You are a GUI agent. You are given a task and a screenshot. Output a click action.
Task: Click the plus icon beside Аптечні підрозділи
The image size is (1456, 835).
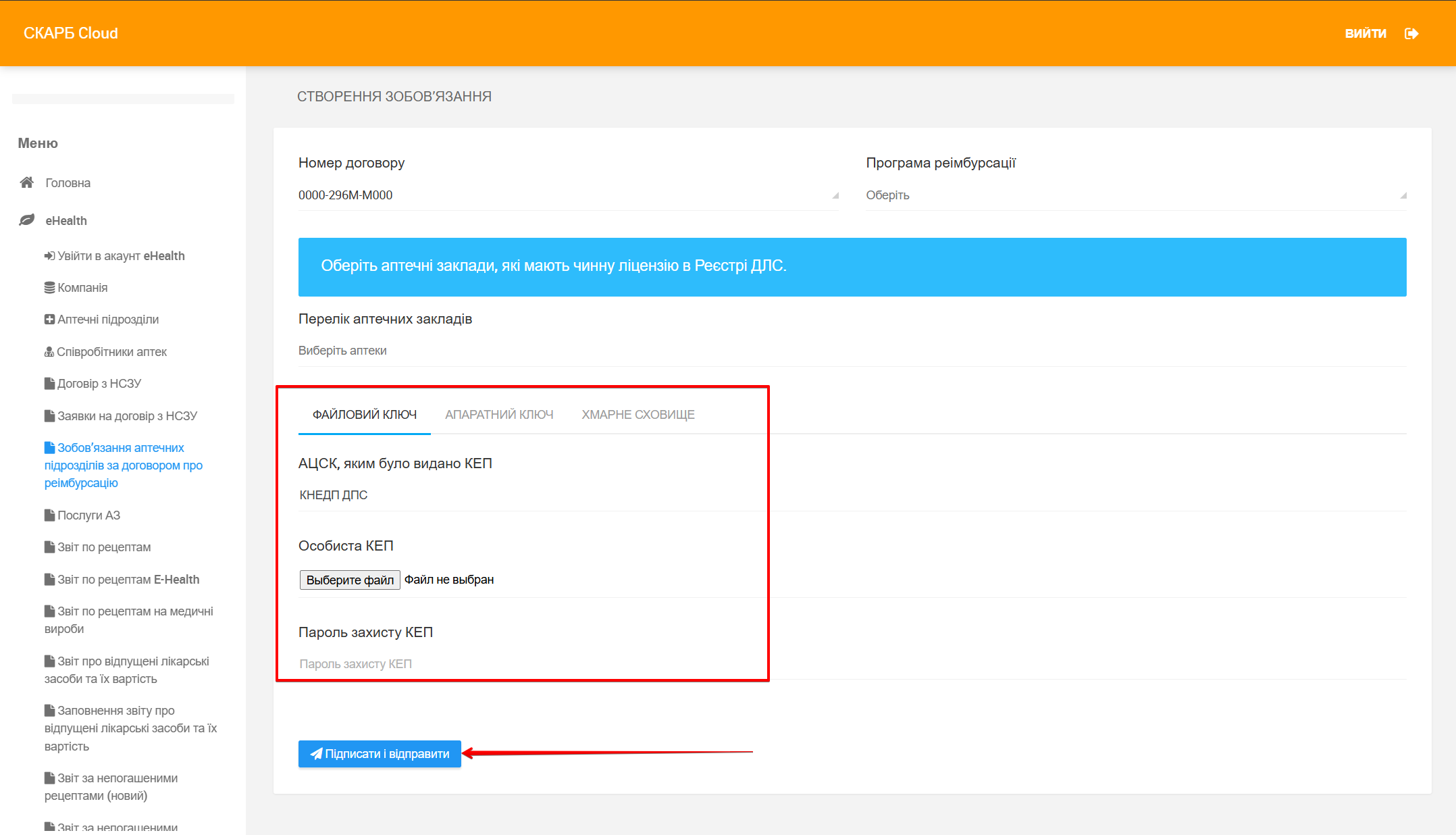49,320
